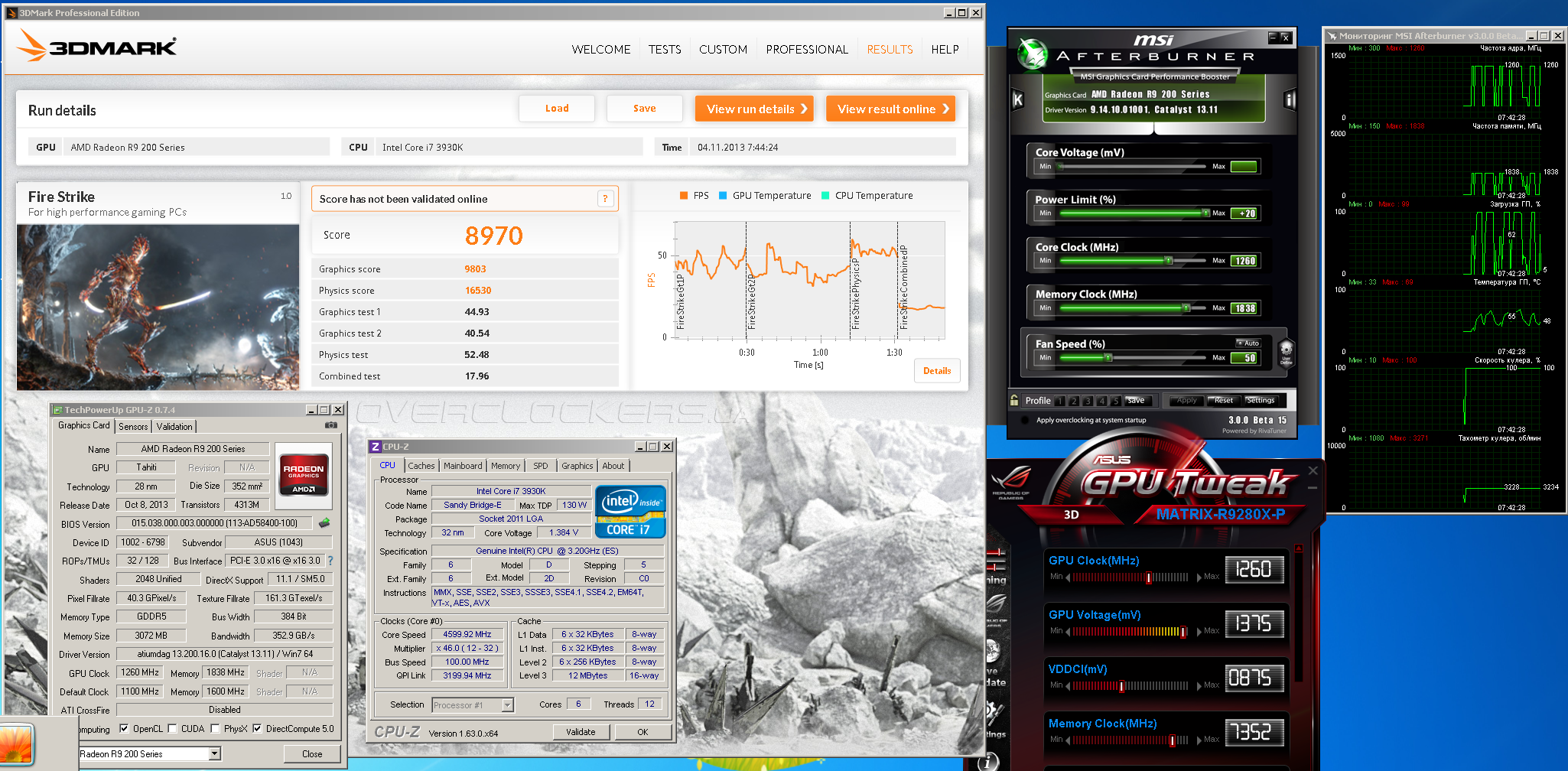1568x771 pixels.
Task: Click the Details button under the chart
Action: [937, 371]
